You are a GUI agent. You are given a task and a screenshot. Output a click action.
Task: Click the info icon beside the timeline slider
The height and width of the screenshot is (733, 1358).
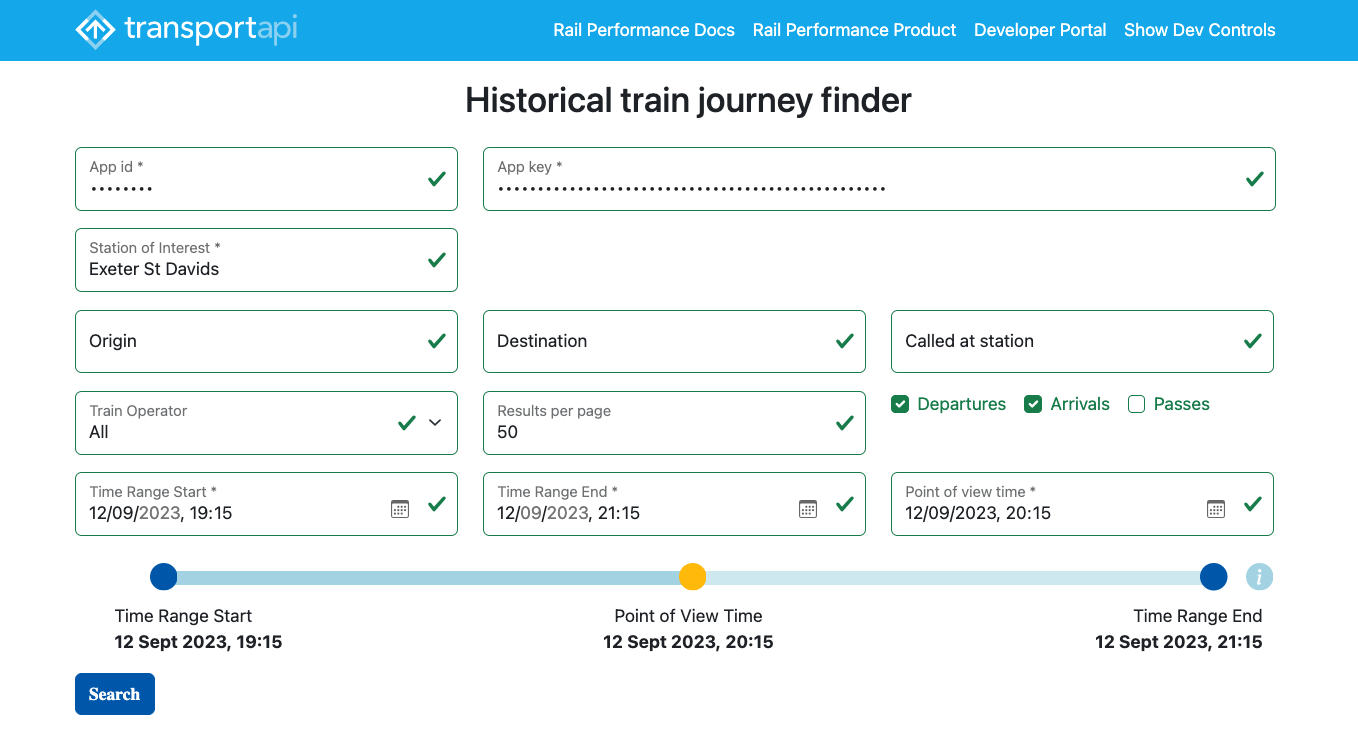click(x=1259, y=577)
